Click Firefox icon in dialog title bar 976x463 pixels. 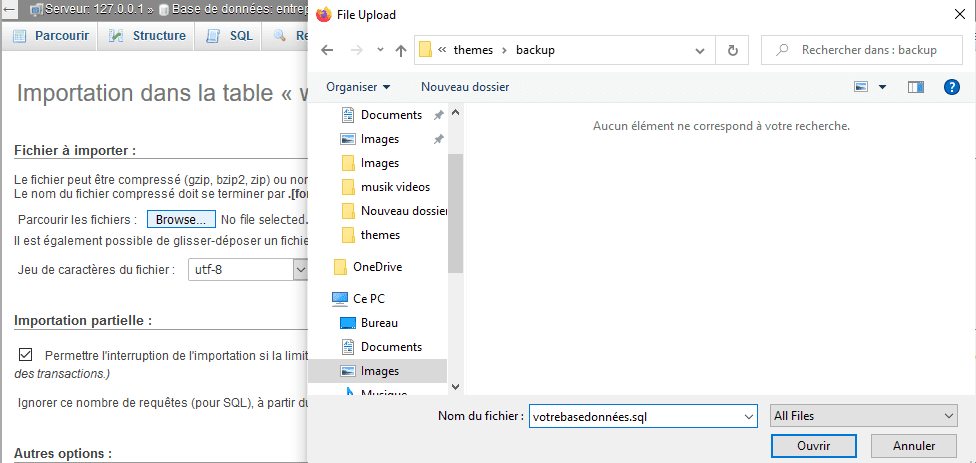323,14
